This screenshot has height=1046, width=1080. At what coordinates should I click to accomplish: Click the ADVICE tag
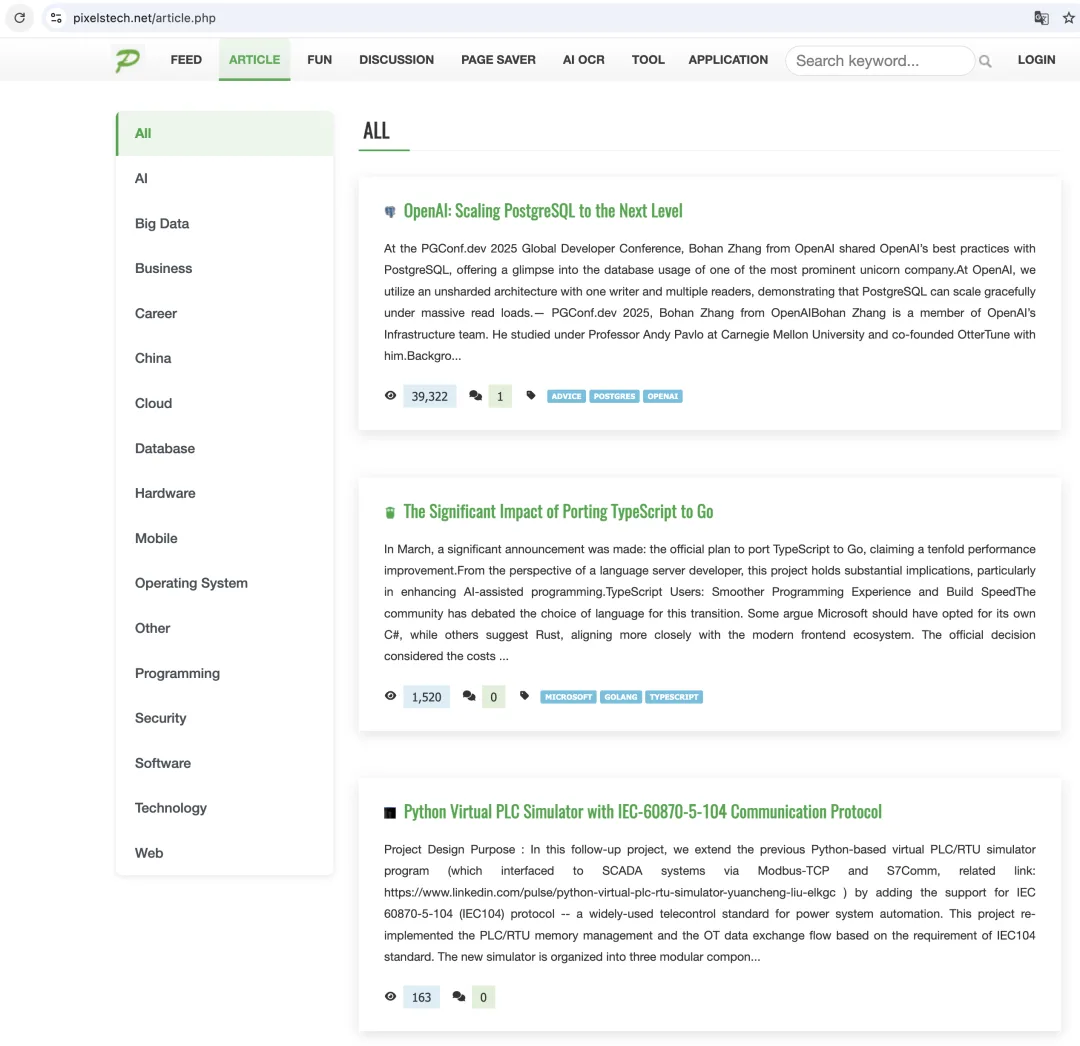coord(566,396)
